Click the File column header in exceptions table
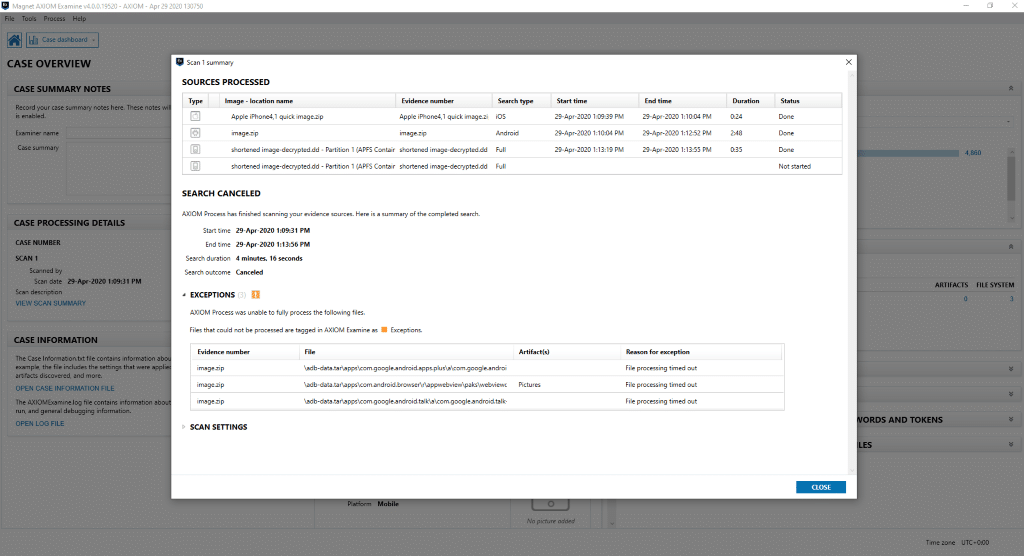Viewport: 1024px width, 556px height. point(406,352)
